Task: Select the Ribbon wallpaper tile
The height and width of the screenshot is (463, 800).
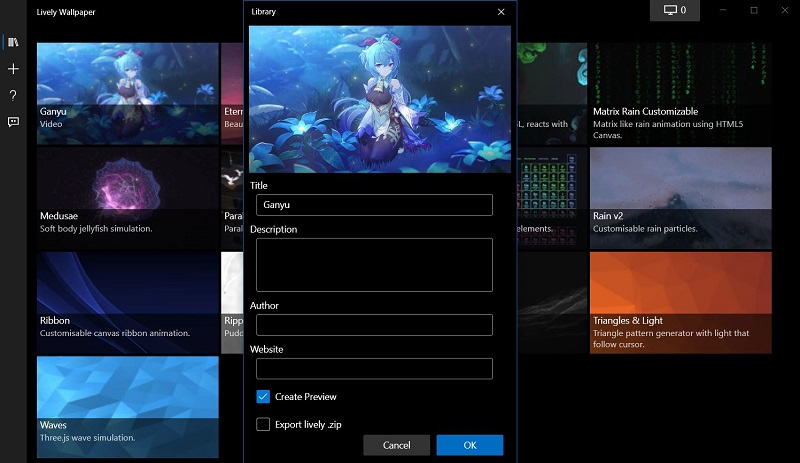Action: [x=128, y=303]
